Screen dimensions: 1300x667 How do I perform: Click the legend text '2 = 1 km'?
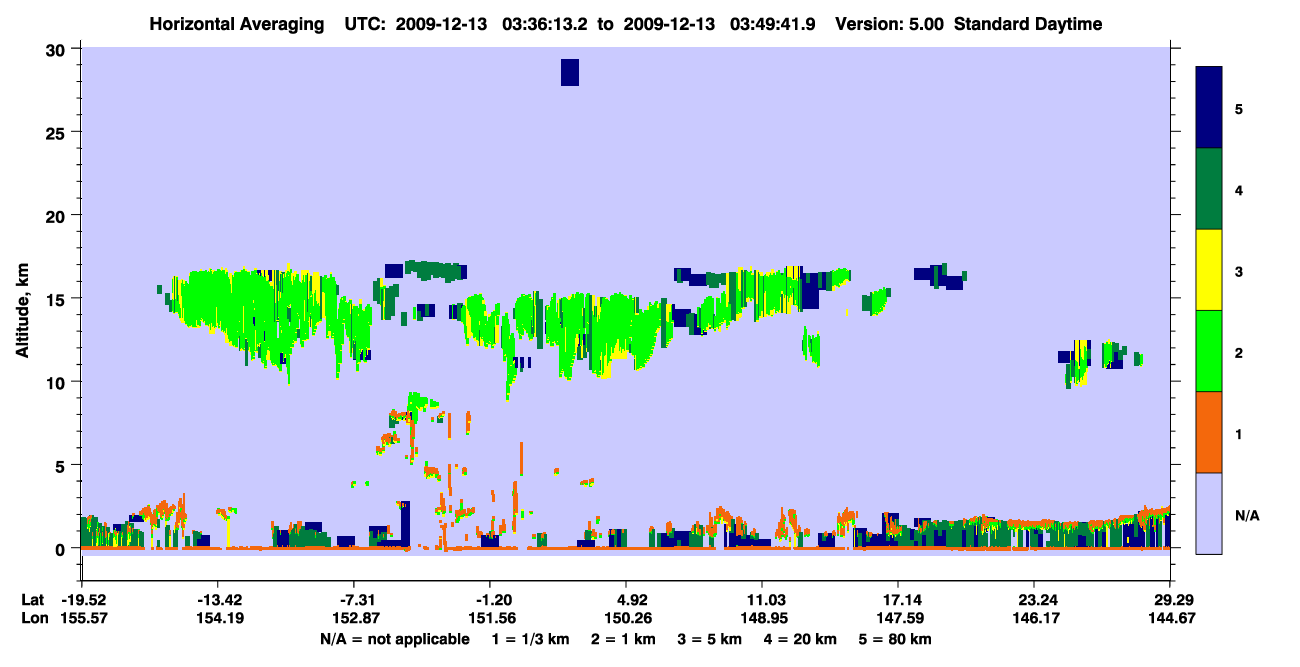(x=624, y=638)
